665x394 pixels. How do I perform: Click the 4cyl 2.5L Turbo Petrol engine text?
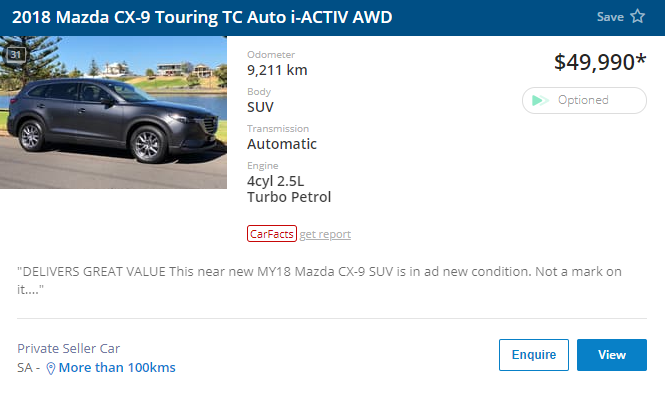click(289, 189)
